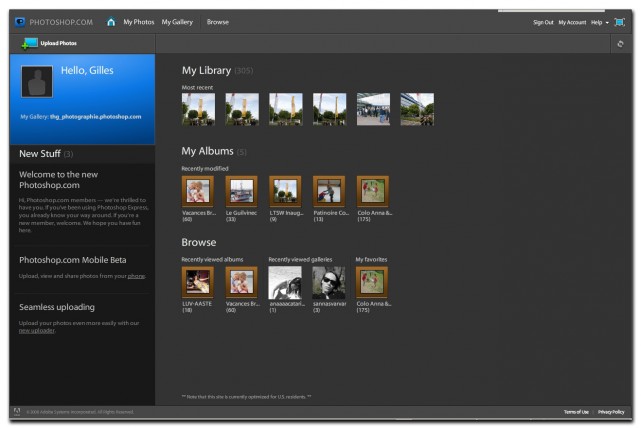Viewport: 641px width, 429px height.
Task: Click the 'My favorites' label
Action: 371,259
